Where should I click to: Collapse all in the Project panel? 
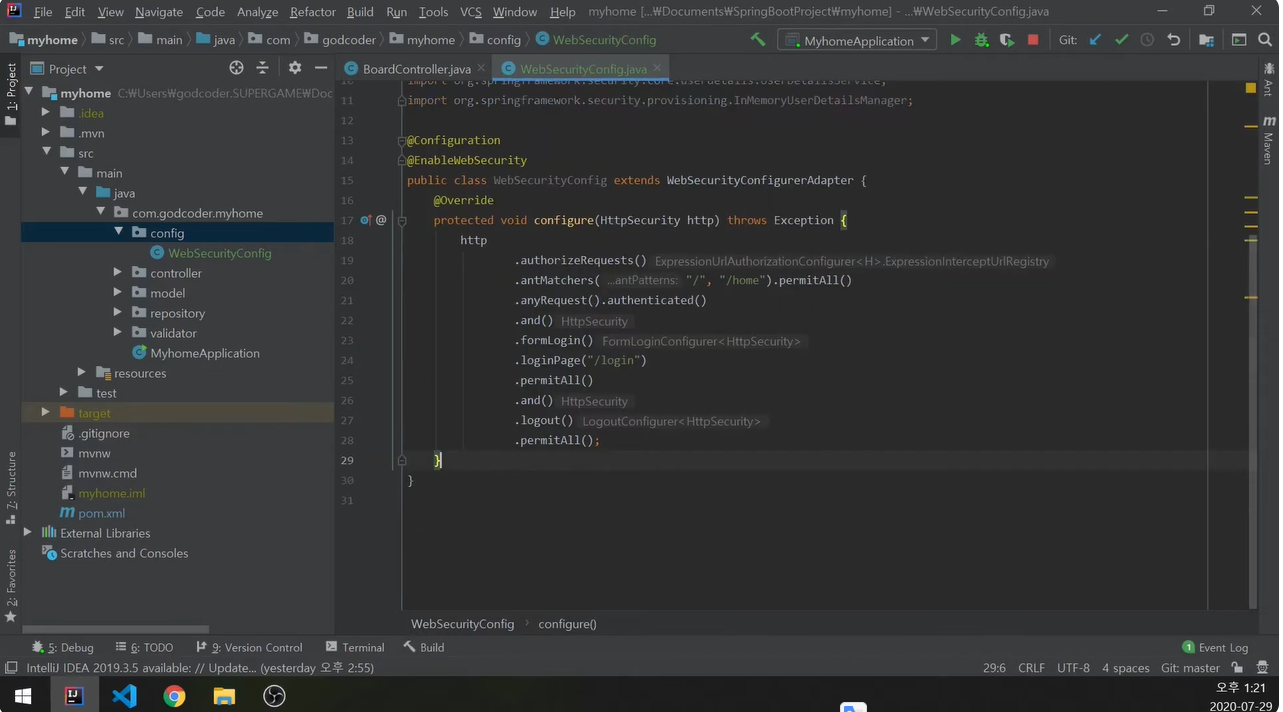(262, 68)
